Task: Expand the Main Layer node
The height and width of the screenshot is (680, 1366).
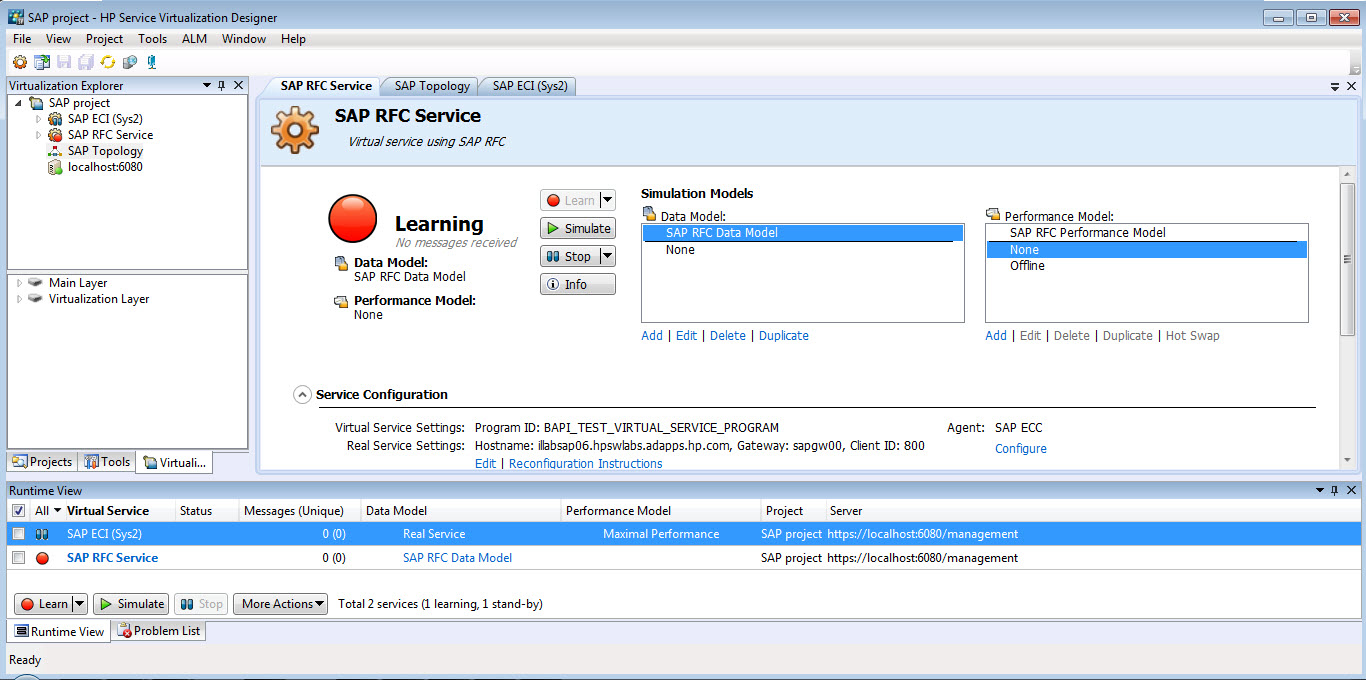Action: (19, 283)
